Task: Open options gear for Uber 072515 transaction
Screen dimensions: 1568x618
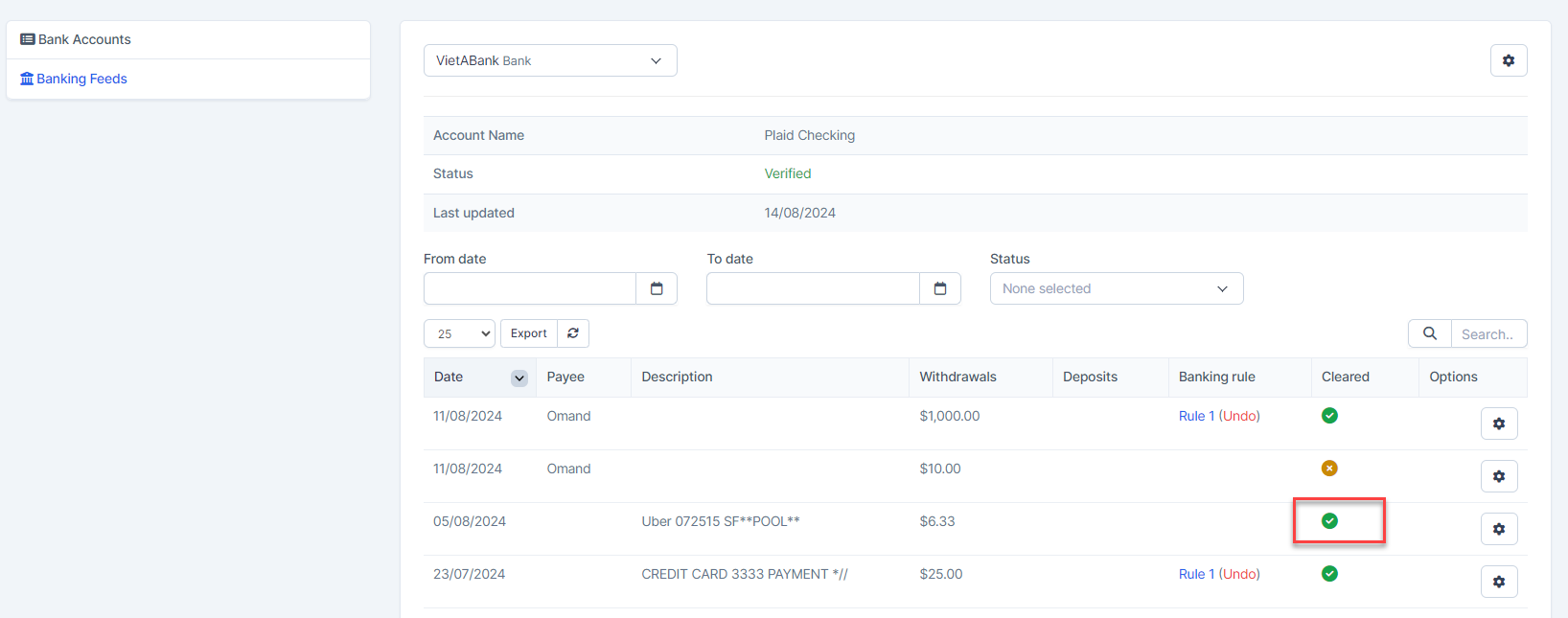Action: pyautogui.click(x=1499, y=529)
